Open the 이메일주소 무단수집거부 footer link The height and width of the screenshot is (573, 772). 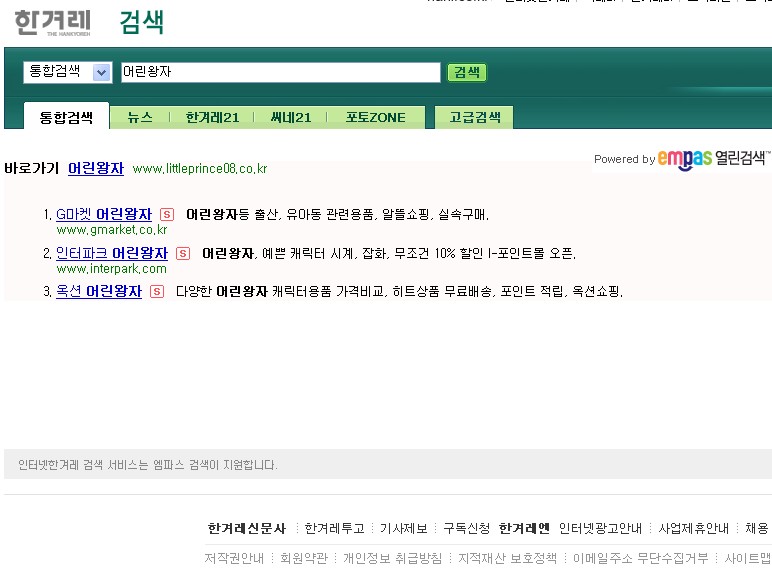[x=641, y=558]
